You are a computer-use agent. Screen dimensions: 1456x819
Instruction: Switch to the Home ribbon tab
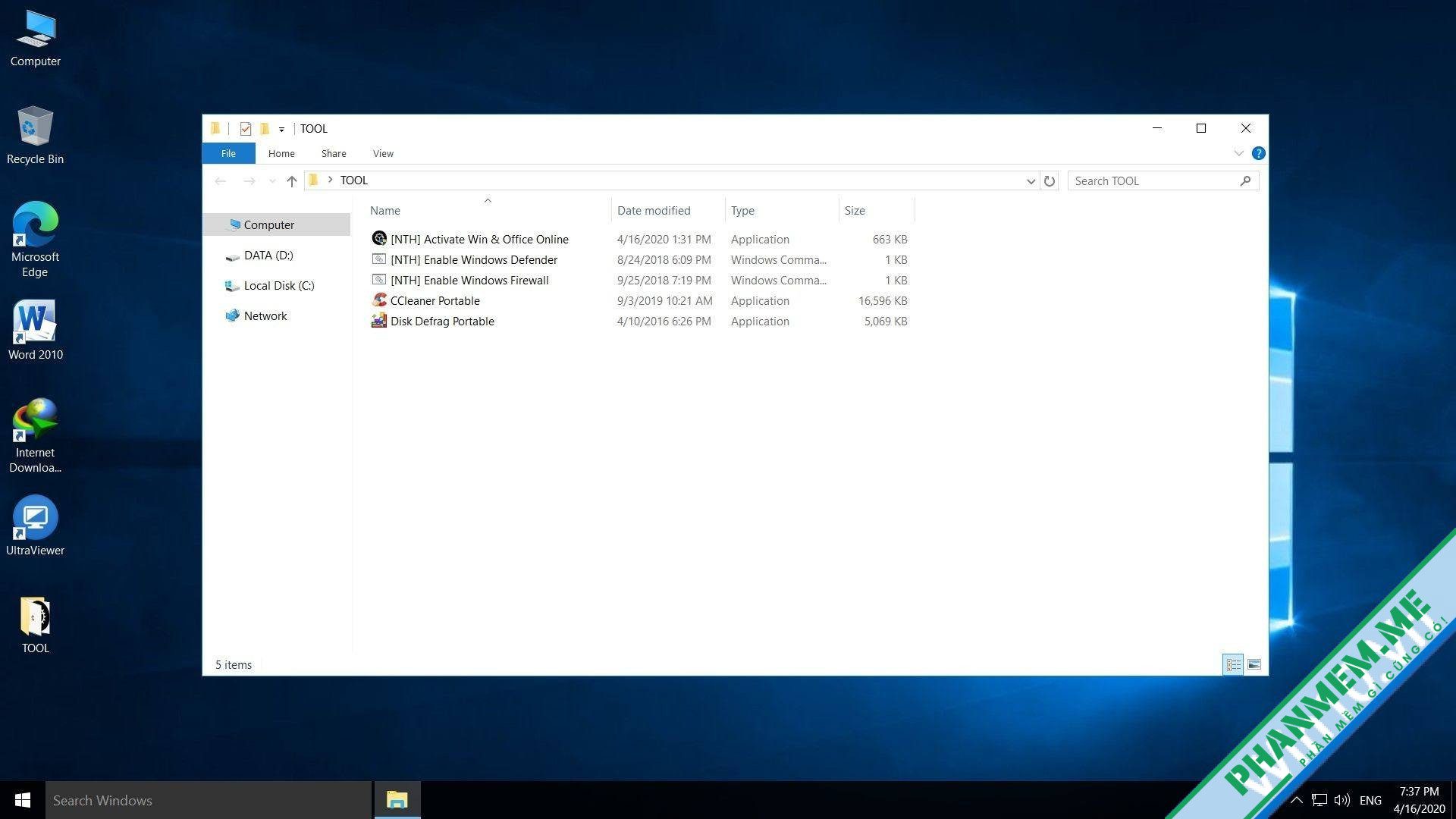281,153
